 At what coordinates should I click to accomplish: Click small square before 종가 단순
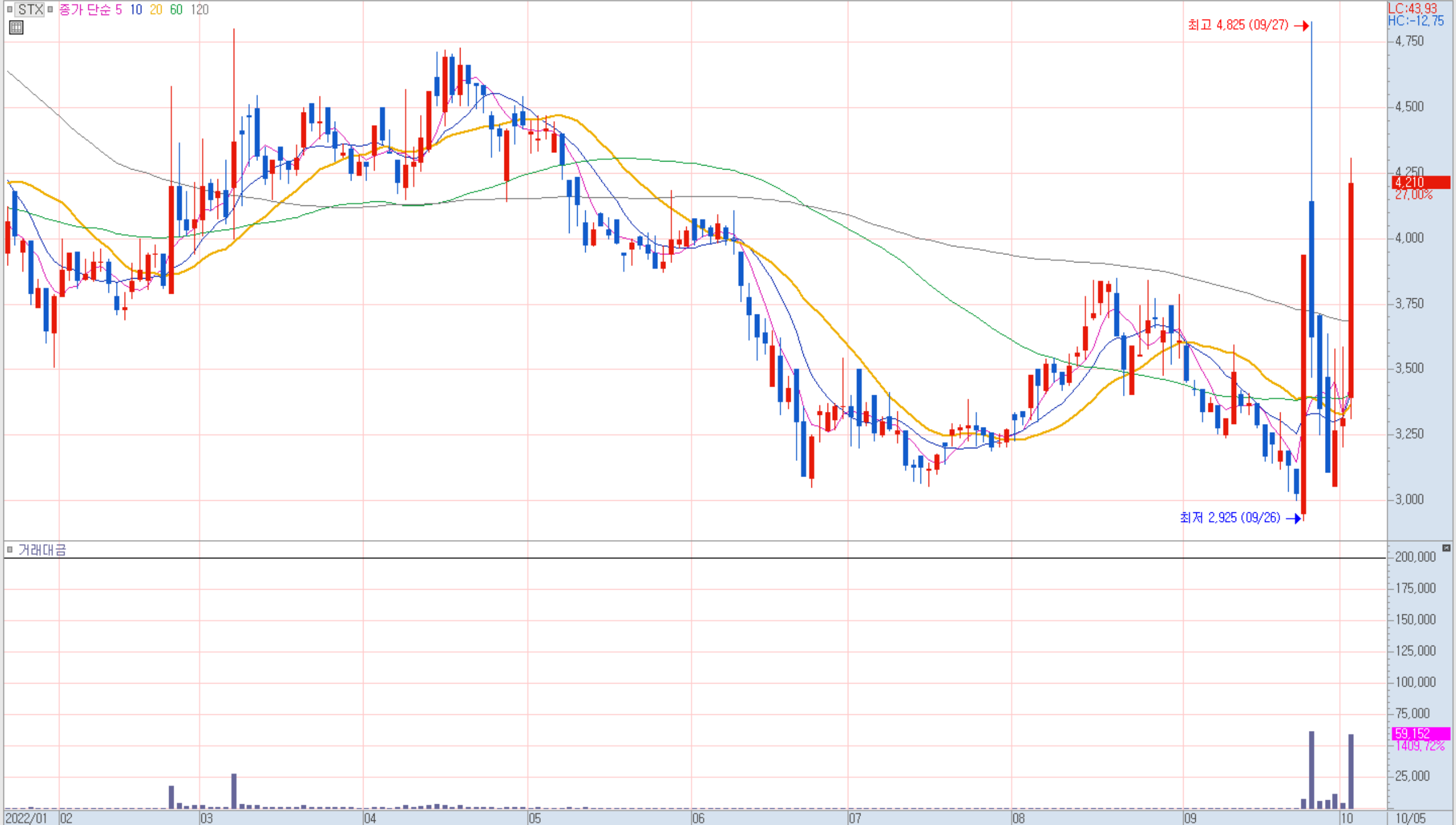(51, 9)
